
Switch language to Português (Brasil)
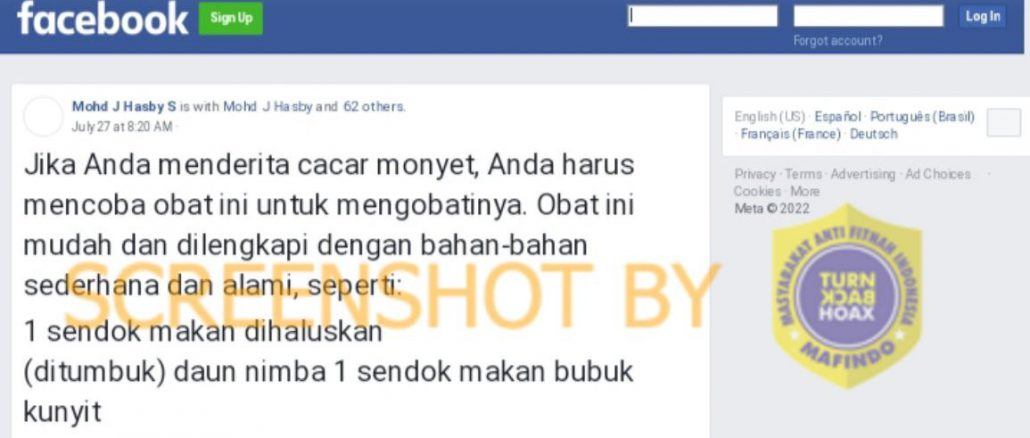922,117
